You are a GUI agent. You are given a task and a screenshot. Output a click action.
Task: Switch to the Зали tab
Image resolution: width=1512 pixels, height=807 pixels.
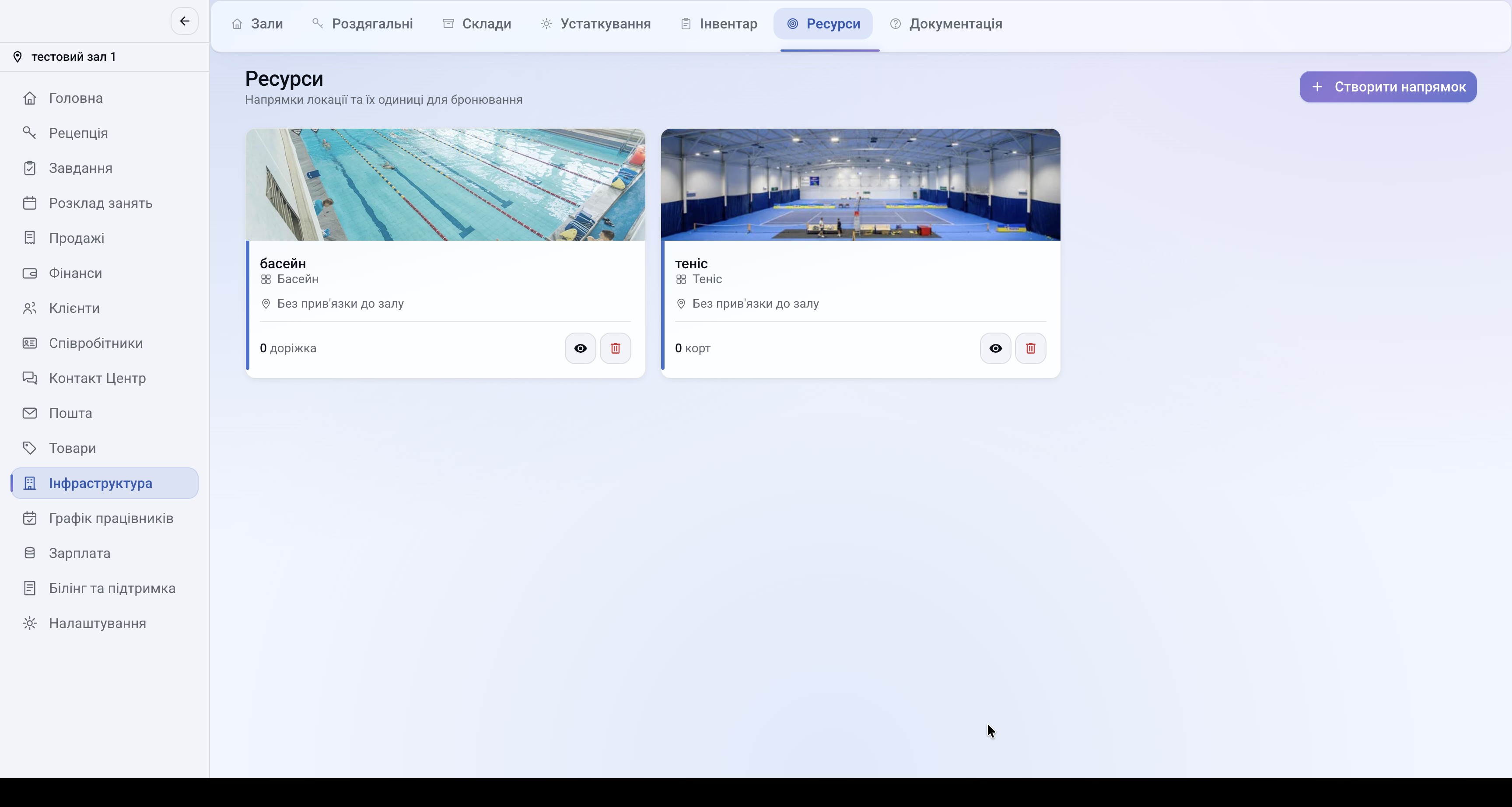(257, 24)
